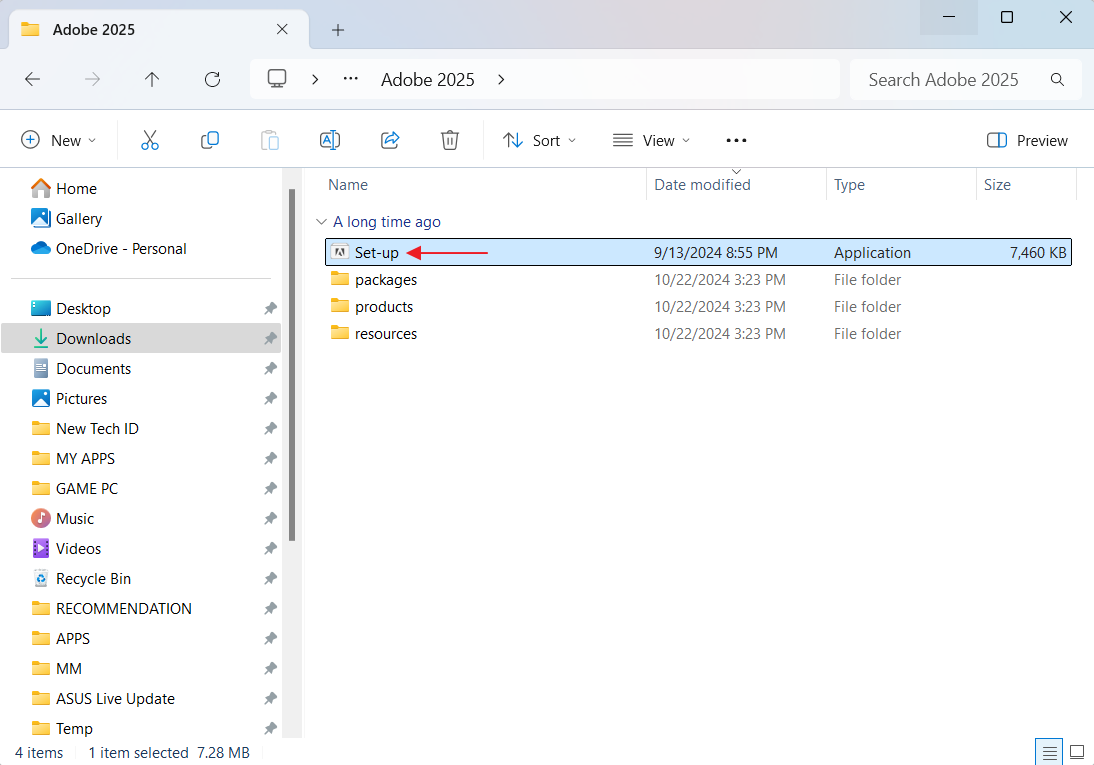1094x765 pixels.
Task: Open the See more ellipsis menu
Action: (736, 140)
